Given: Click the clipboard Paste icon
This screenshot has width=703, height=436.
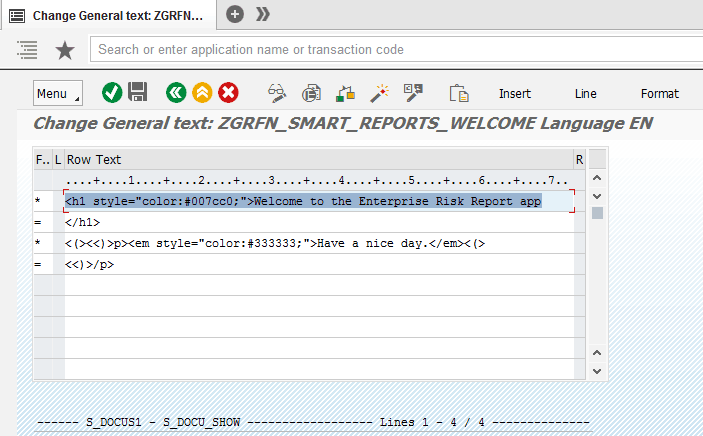Looking at the screenshot, I should tap(459, 93).
